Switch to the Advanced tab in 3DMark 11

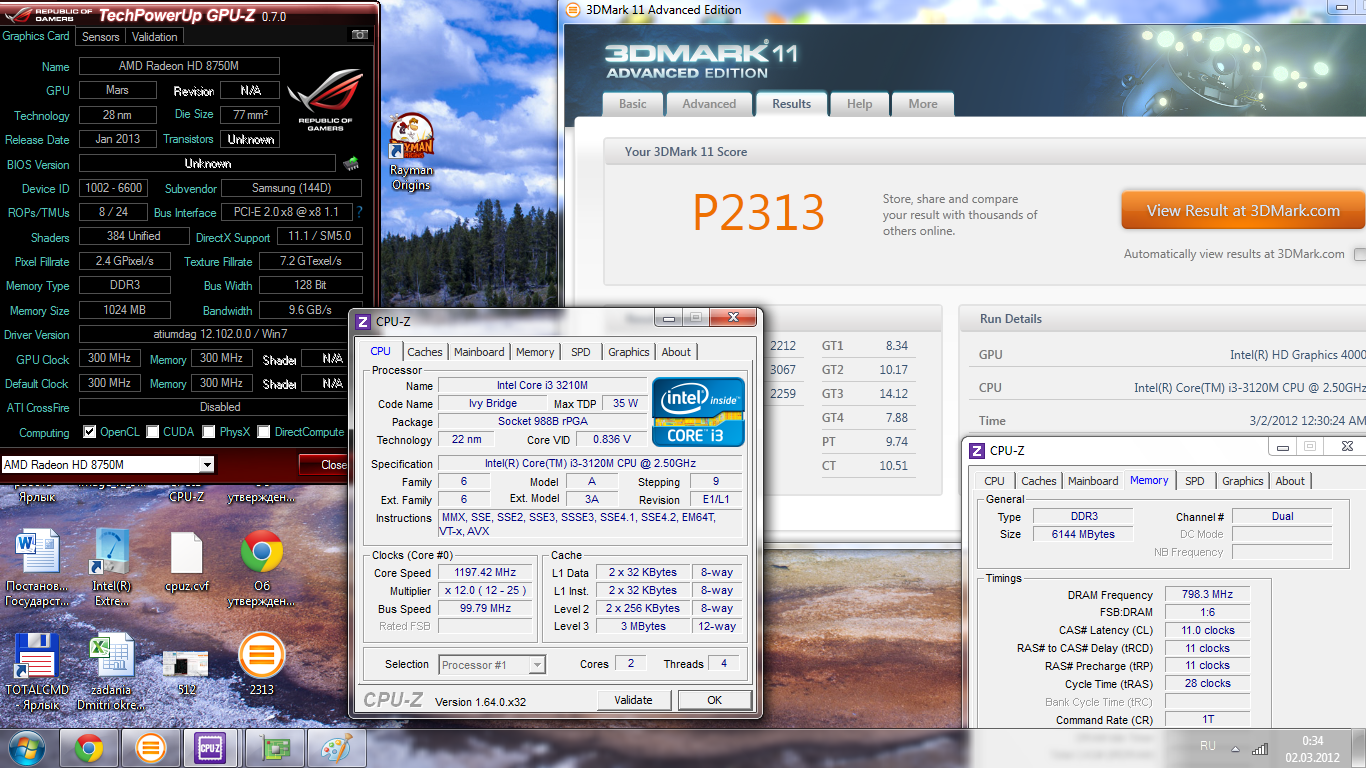(709, 104)
